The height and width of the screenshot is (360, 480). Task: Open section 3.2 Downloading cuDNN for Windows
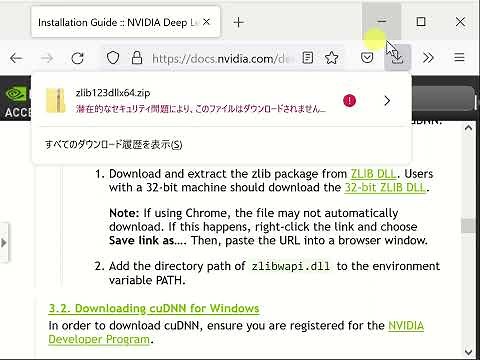tap(154, 308)
